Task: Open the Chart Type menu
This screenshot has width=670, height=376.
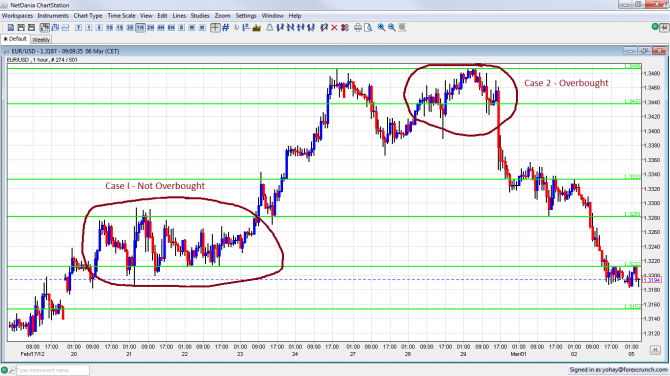Action: pyautogui.click(x=88, y=15)
